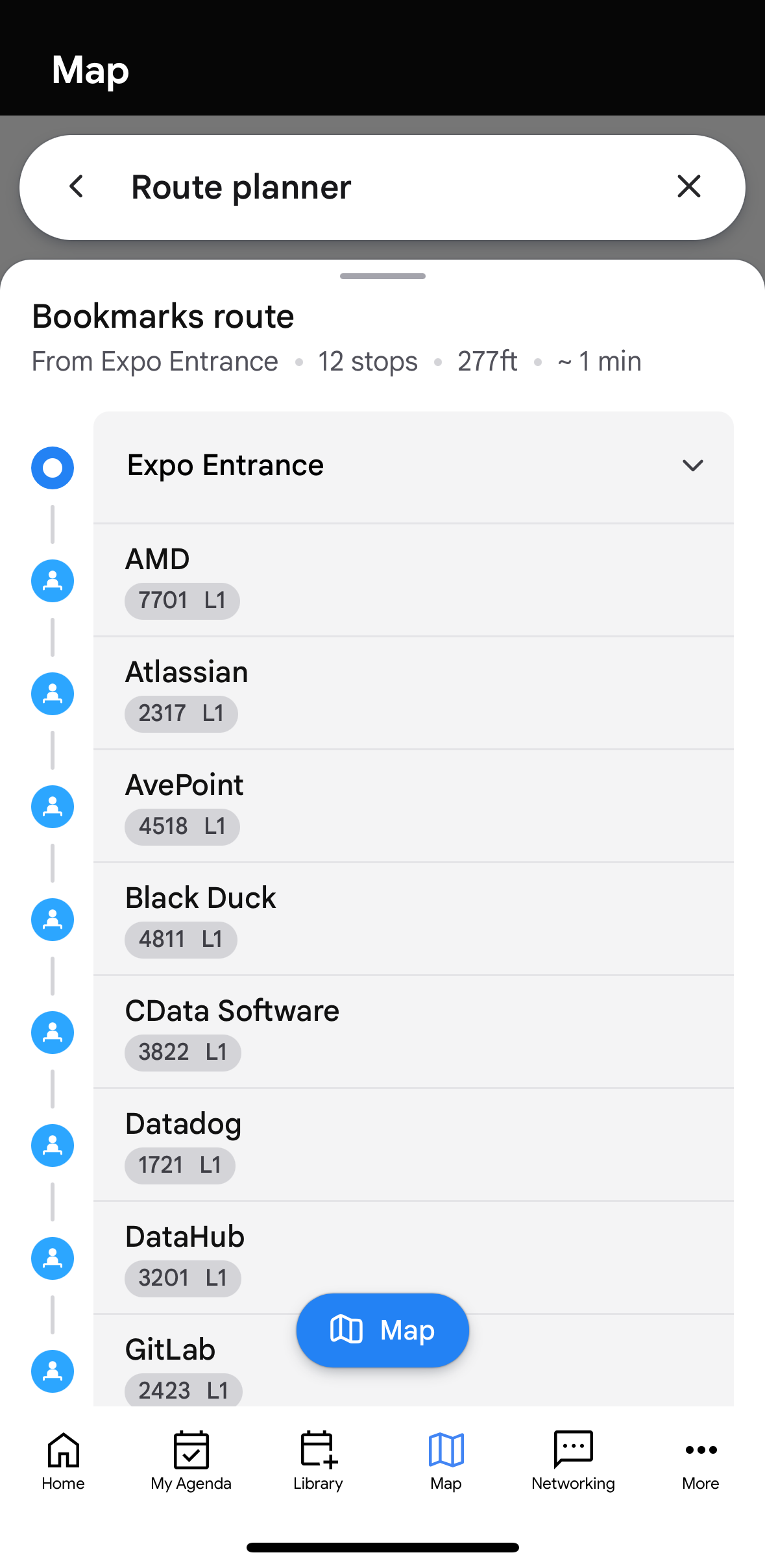
Task: Tap the Black Duck stop icon
Action: 53,920
